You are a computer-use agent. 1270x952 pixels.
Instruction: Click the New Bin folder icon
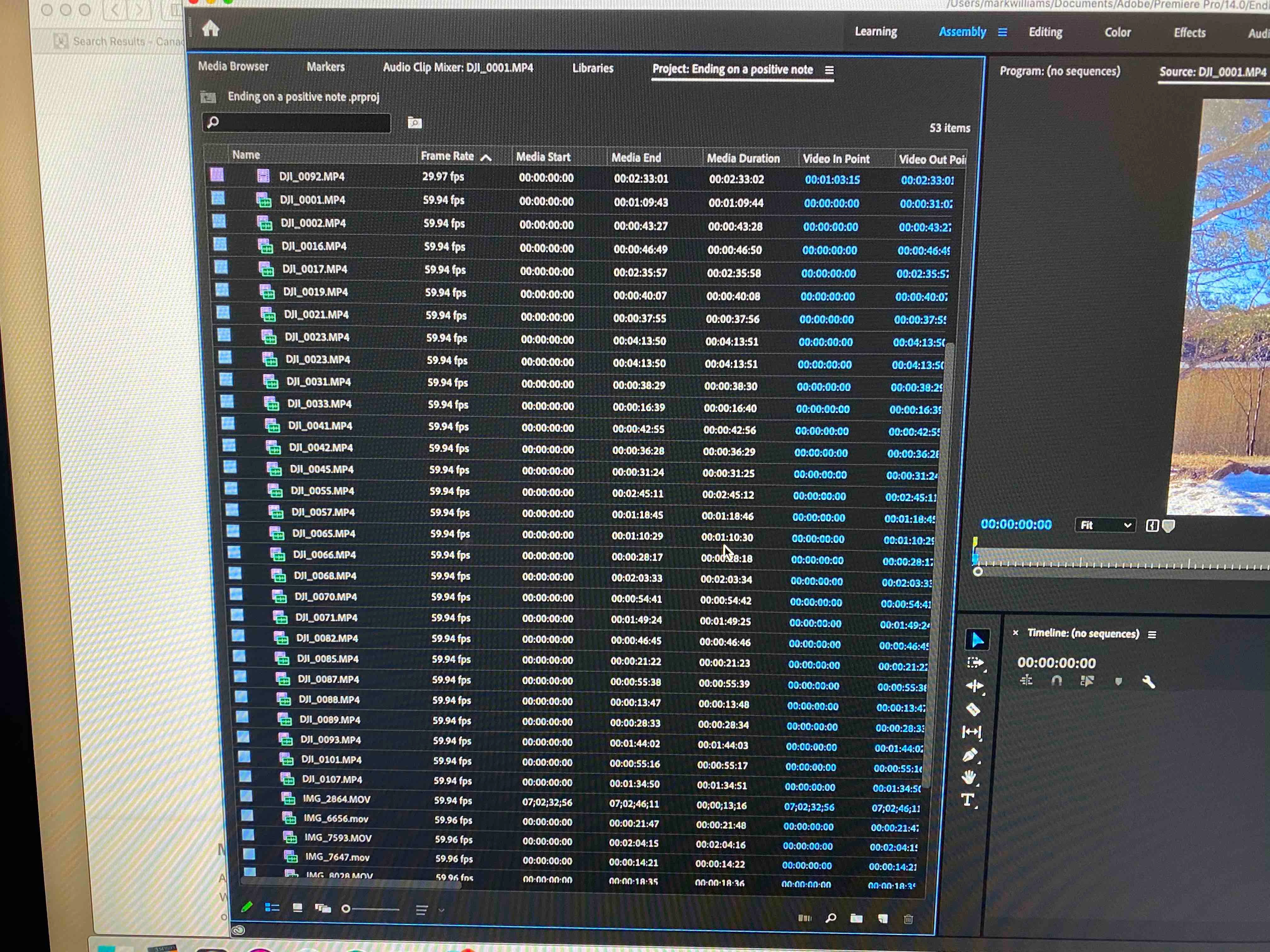pos(856,918)
